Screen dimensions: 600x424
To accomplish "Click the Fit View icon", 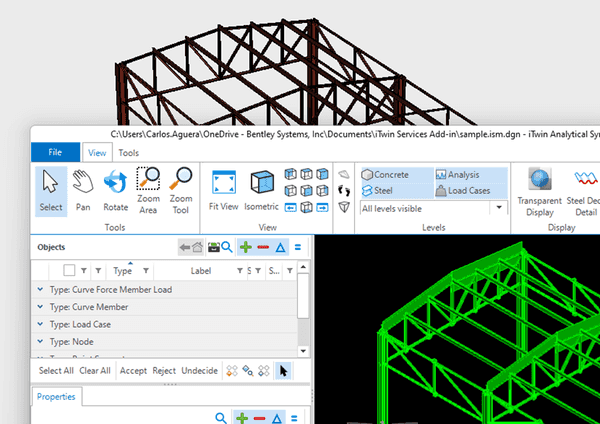I will (224, 190).
